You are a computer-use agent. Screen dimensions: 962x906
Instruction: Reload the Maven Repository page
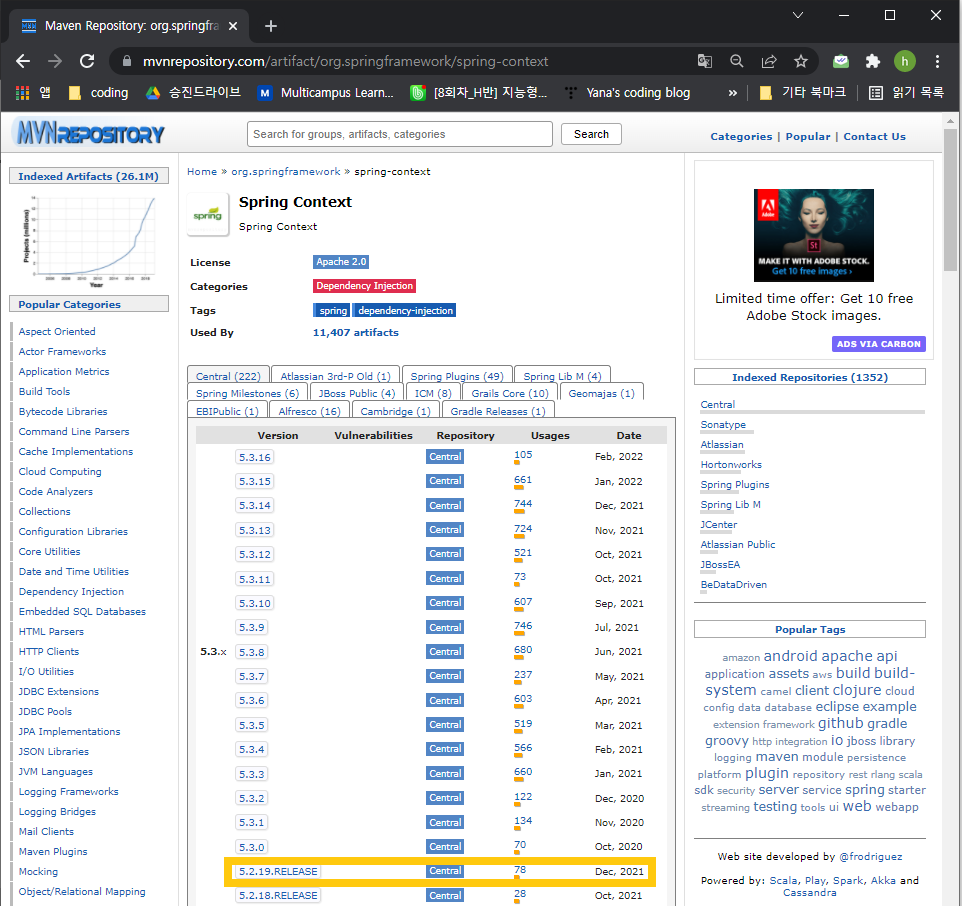tap(87, 61)
